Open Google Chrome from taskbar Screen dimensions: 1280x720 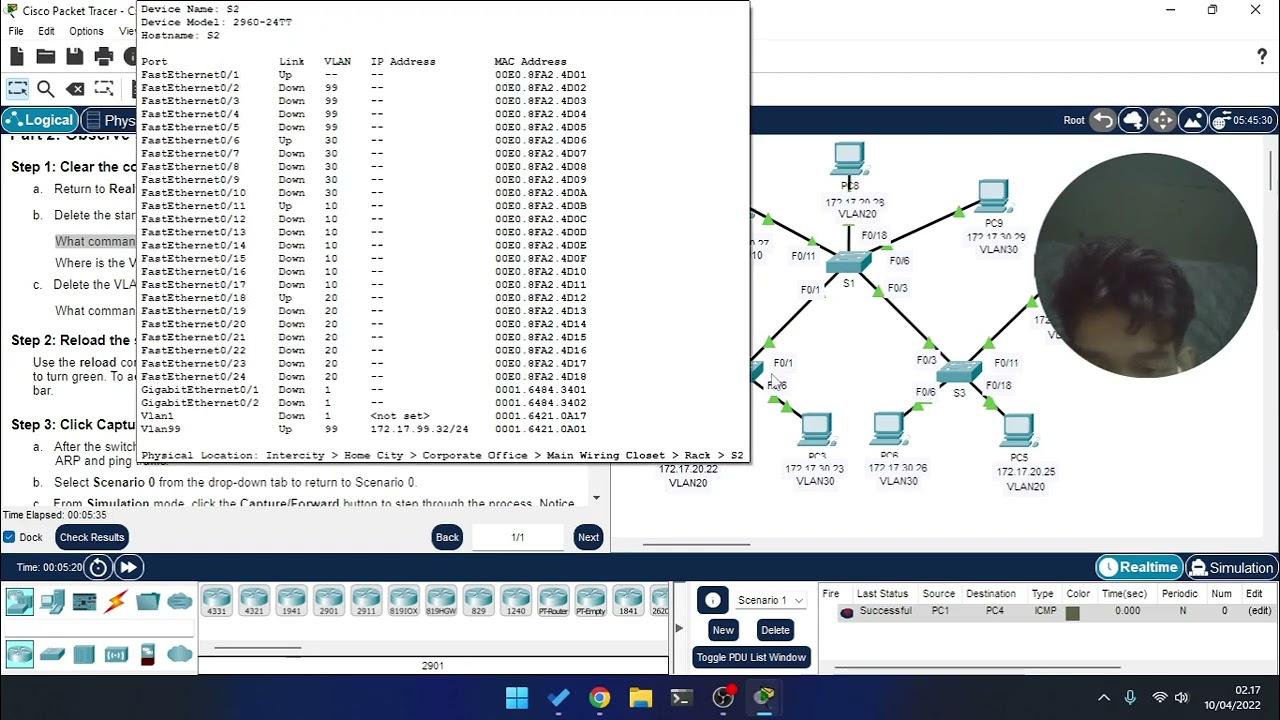(x=599, y=698)
